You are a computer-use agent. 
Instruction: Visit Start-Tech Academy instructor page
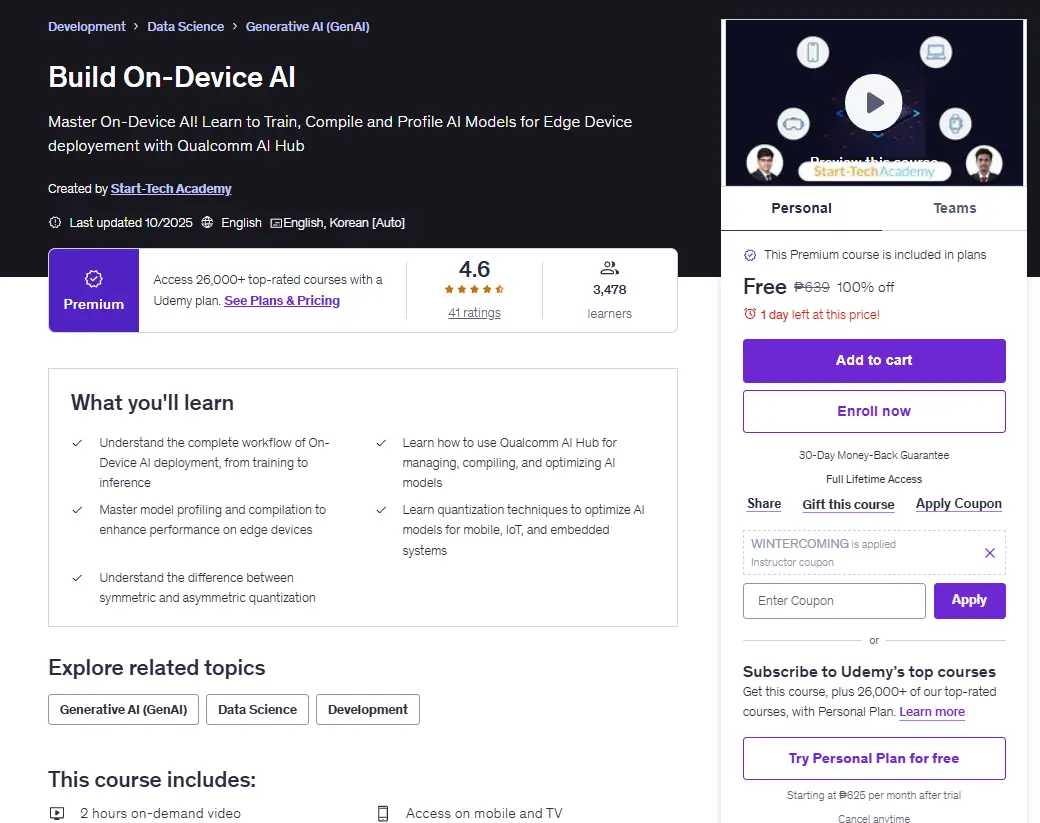171,188
